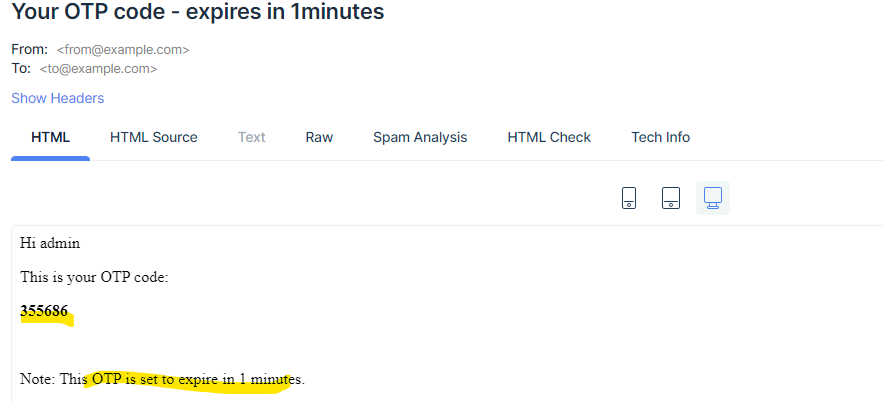Click the "This is your OTP code:" line
The height and width of the screenshot is (402, 883).
[x=94, y=277]
